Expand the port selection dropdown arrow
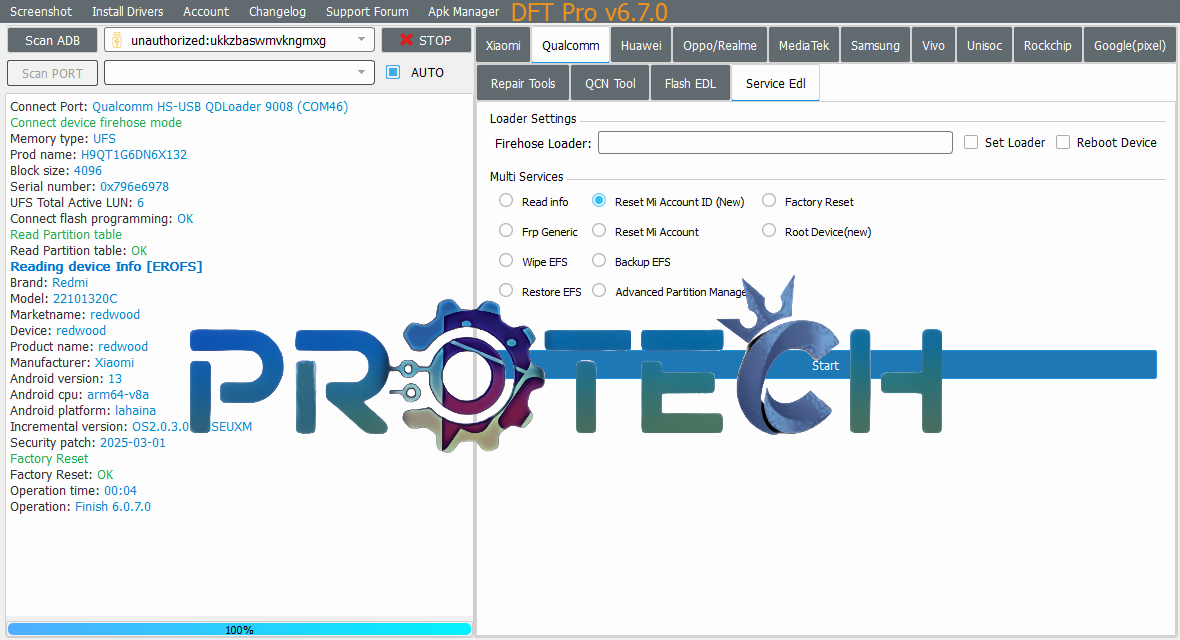The width and height of the screenshot is (1180, 640). click(361, 72)
